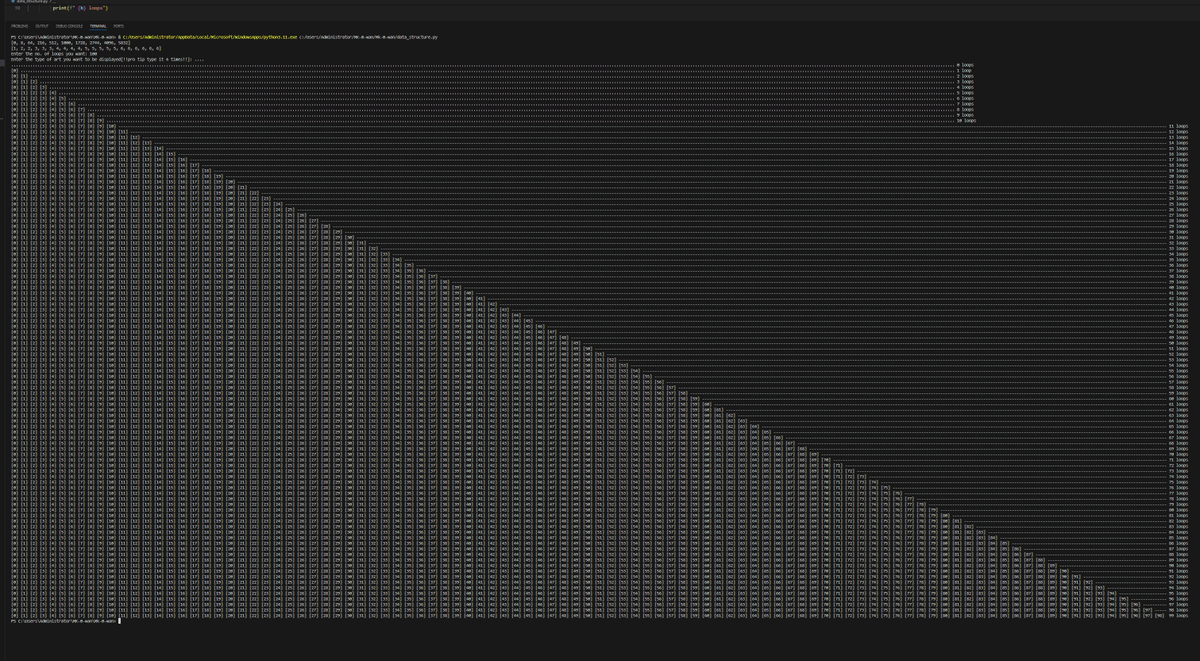
Task: Select the TERMINAL tab
Action: click(98, 26)
